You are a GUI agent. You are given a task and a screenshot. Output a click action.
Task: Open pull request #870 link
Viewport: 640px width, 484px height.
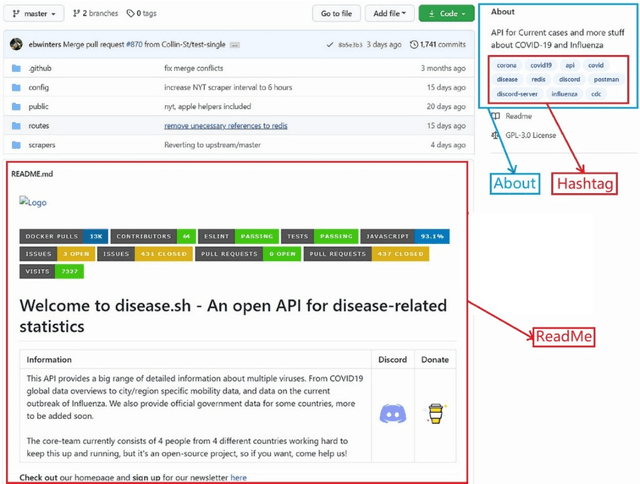click(x=134, y=44)
